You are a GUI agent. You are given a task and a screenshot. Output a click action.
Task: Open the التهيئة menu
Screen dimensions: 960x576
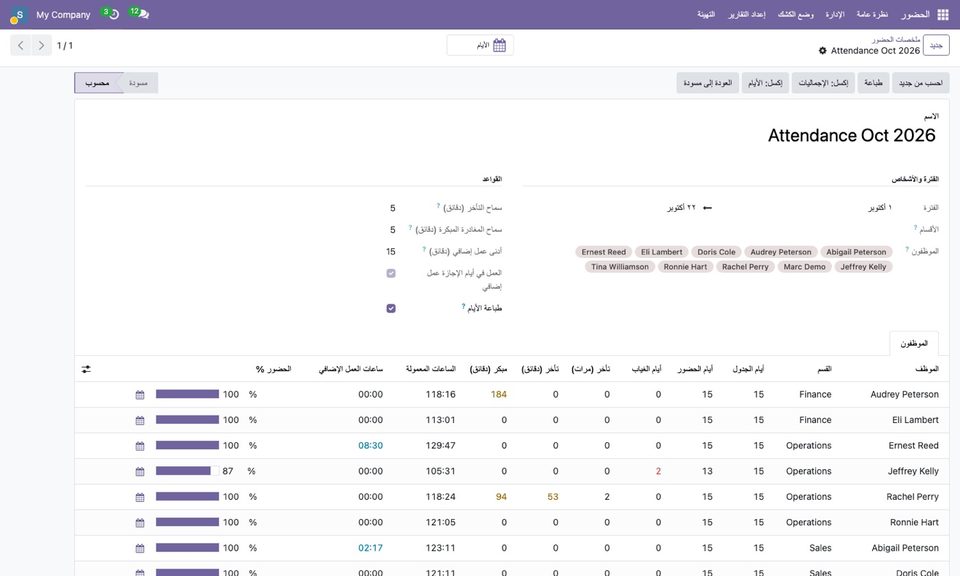click(706, 15)
